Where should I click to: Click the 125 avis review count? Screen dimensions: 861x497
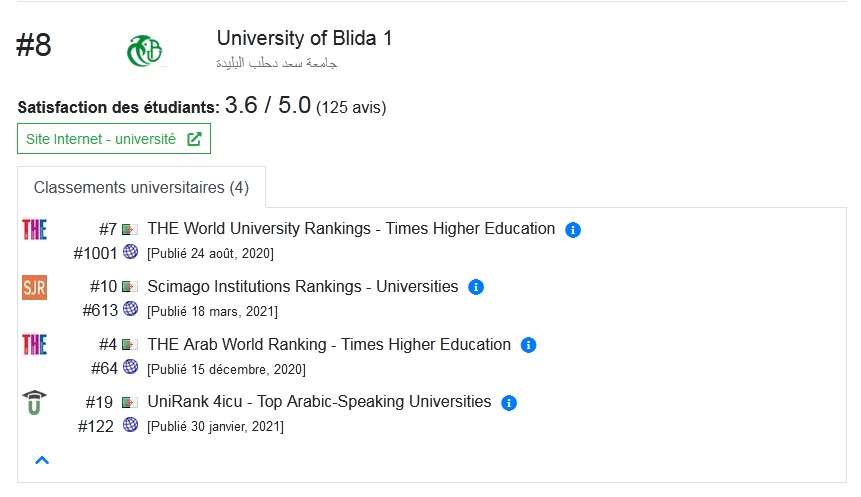pos(351,107)
